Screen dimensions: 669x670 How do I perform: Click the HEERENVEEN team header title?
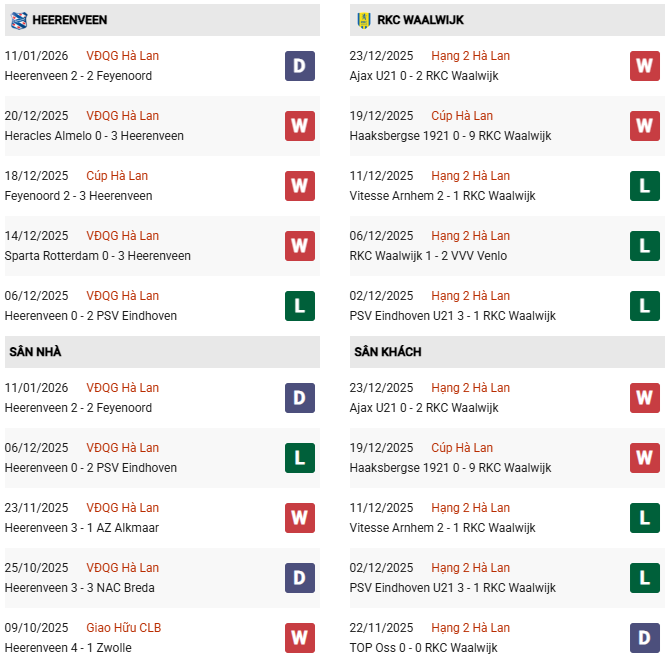[70, 20]
